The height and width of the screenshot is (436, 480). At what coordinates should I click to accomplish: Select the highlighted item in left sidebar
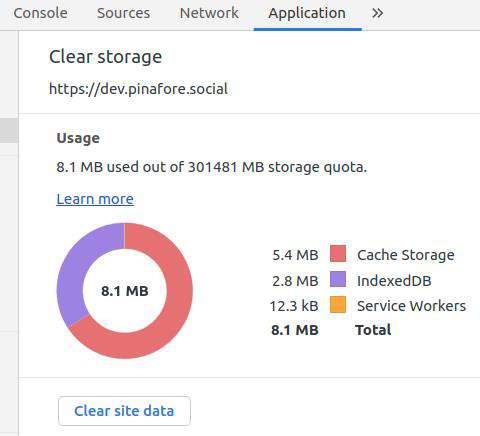[x=9, y=130]
